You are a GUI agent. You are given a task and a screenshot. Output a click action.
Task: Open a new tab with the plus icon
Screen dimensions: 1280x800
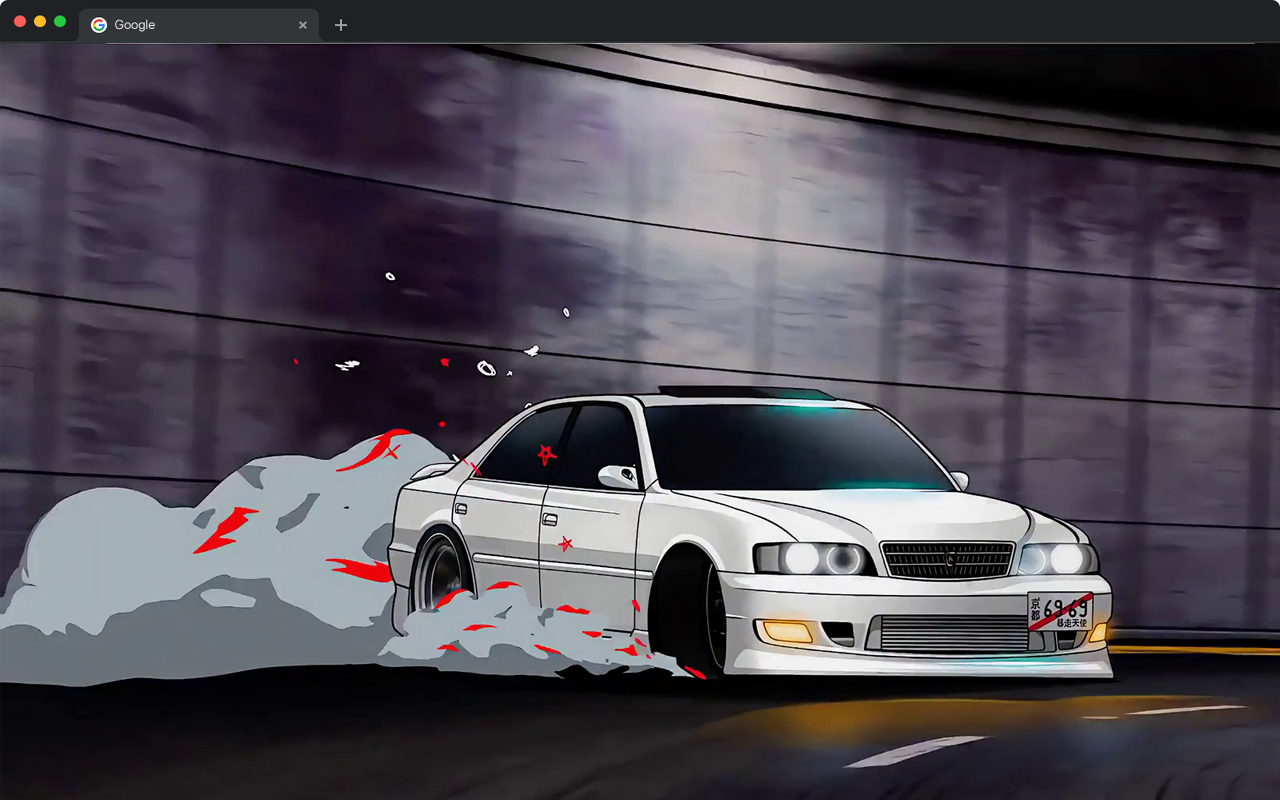point(340,24)
